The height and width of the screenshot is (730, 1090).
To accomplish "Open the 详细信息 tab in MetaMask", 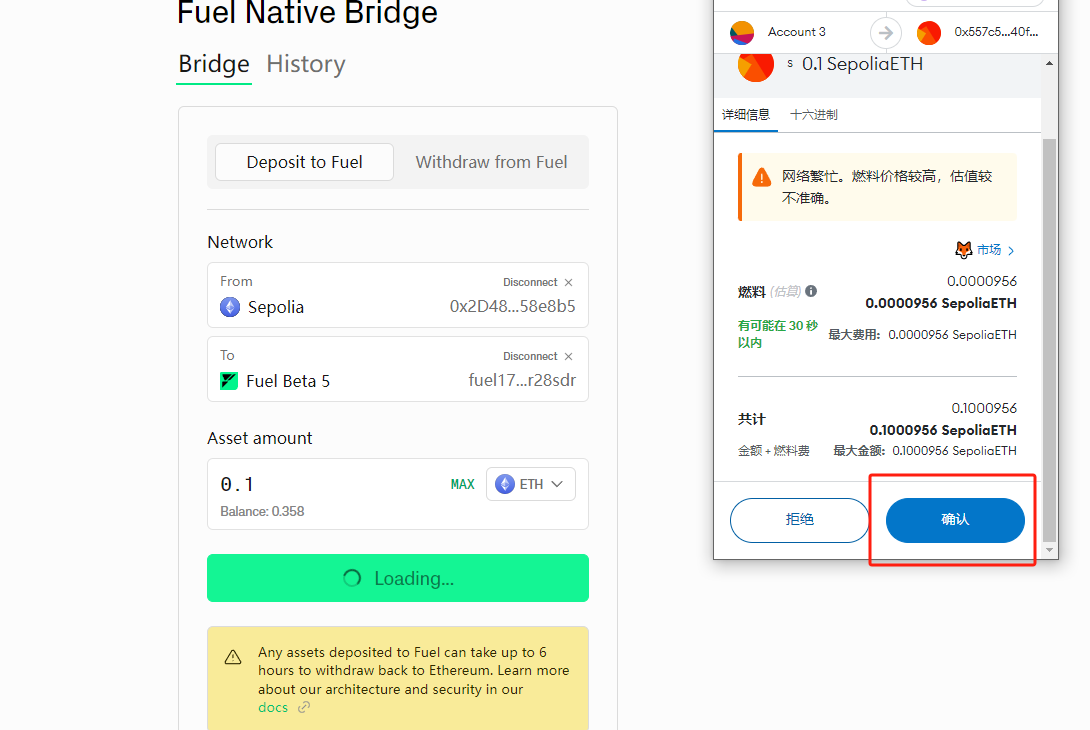I will pos(746,115).
